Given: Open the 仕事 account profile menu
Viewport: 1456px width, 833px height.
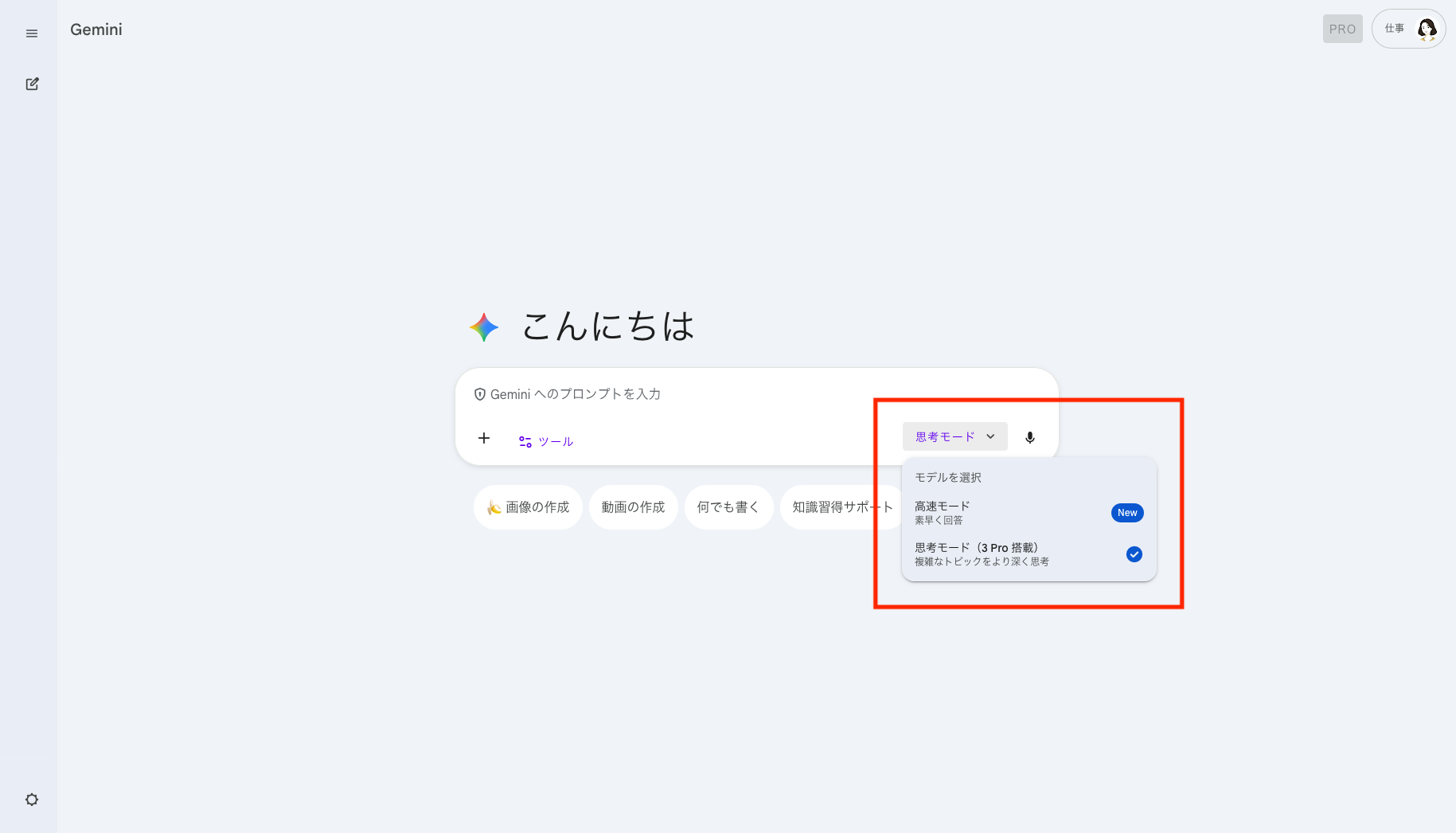Looking at the screenshot, I should point(1408,29).
